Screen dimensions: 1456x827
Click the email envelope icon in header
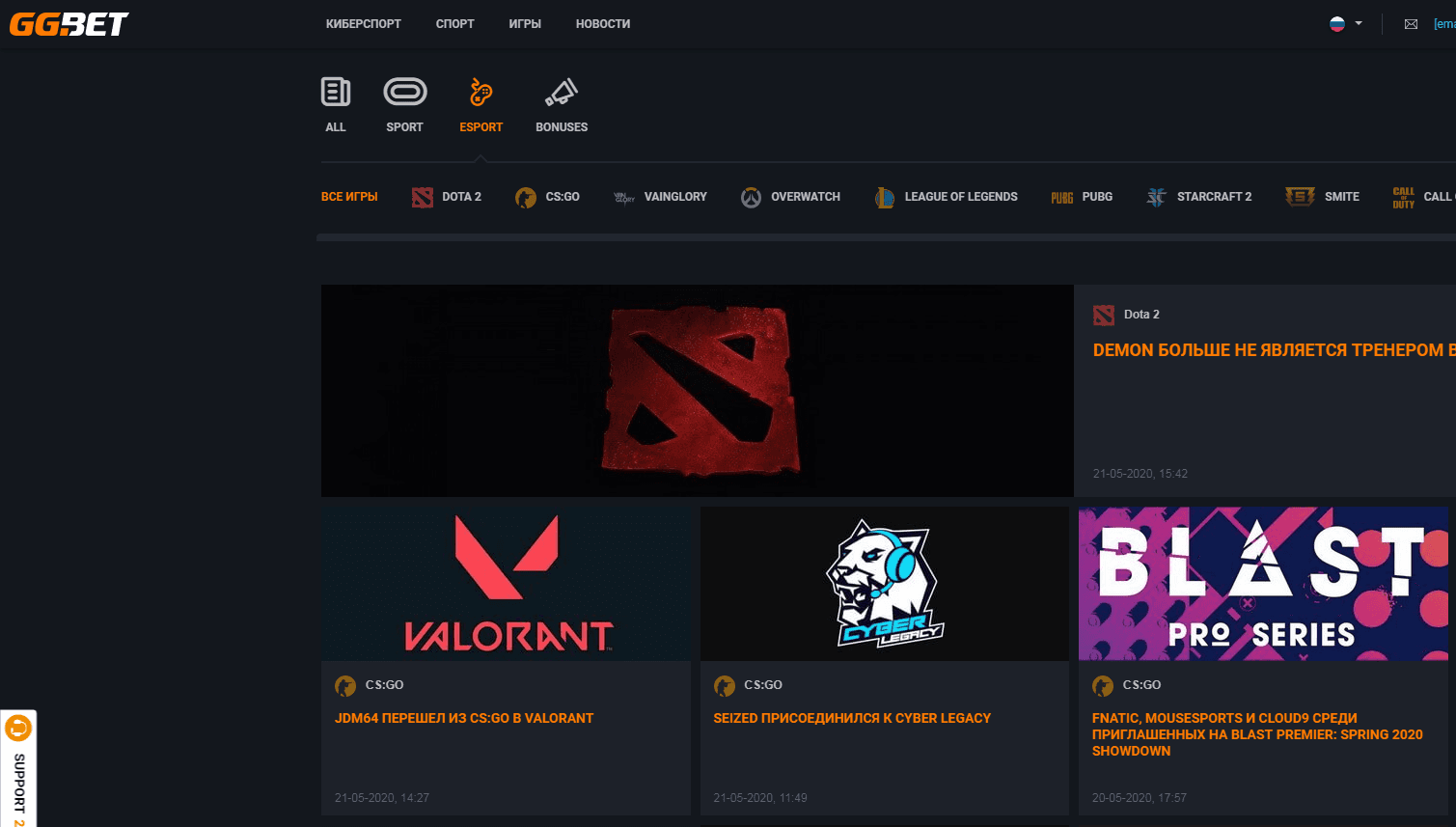tap(1411, 23)
